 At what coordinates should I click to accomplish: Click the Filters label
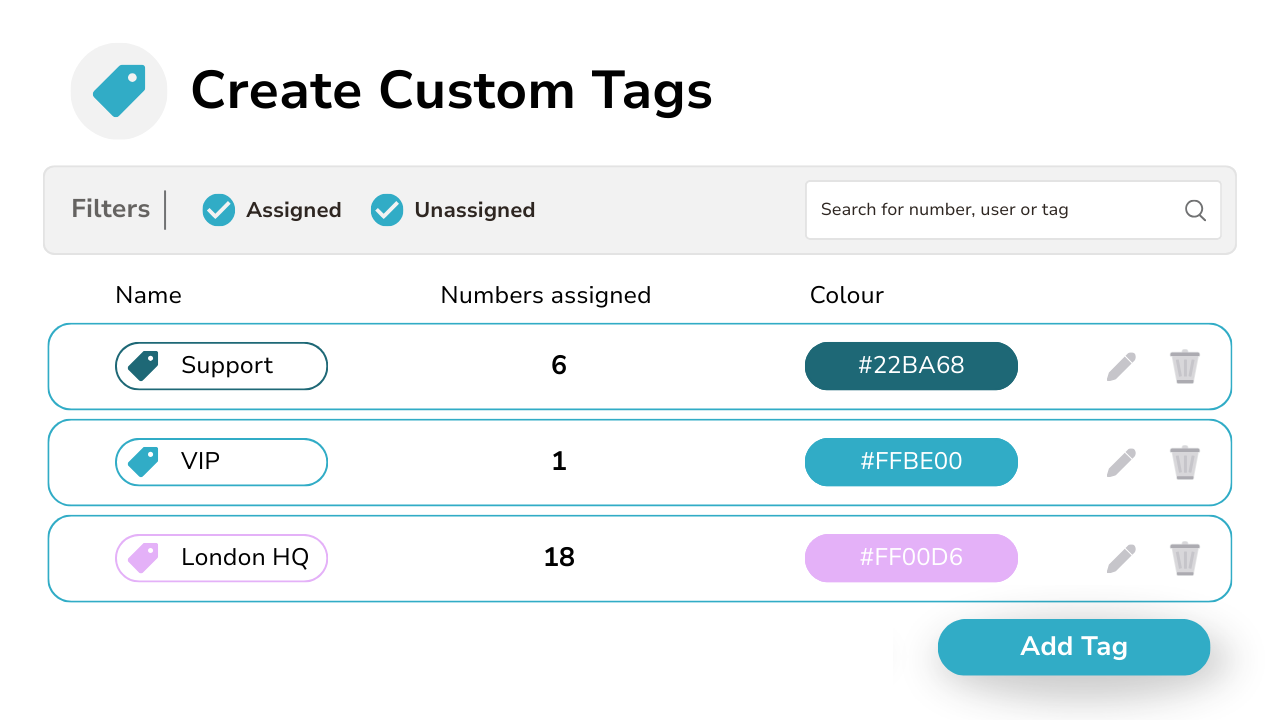point(110,209)
